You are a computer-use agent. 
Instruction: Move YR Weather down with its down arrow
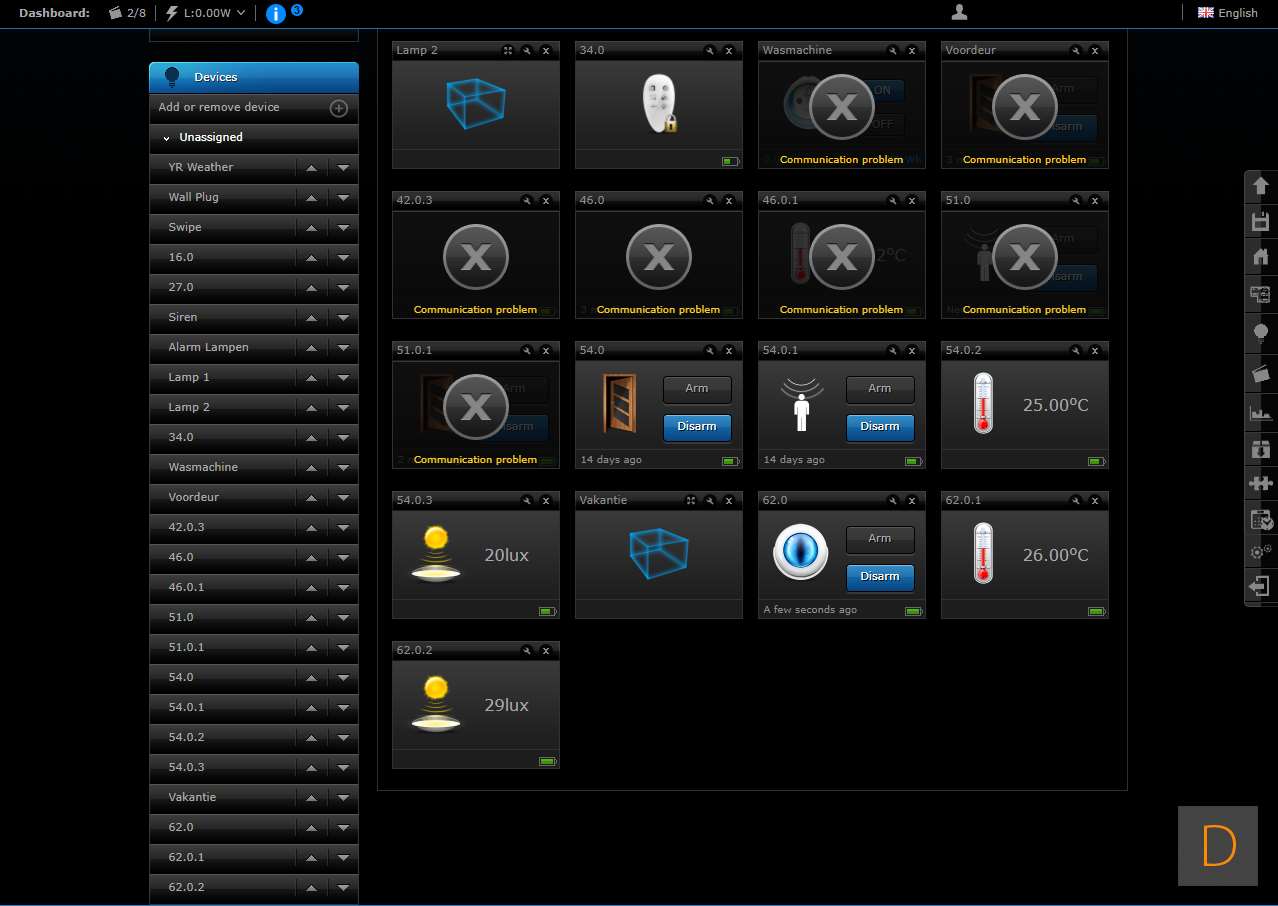pyautogui.click(x=343, y=168)
